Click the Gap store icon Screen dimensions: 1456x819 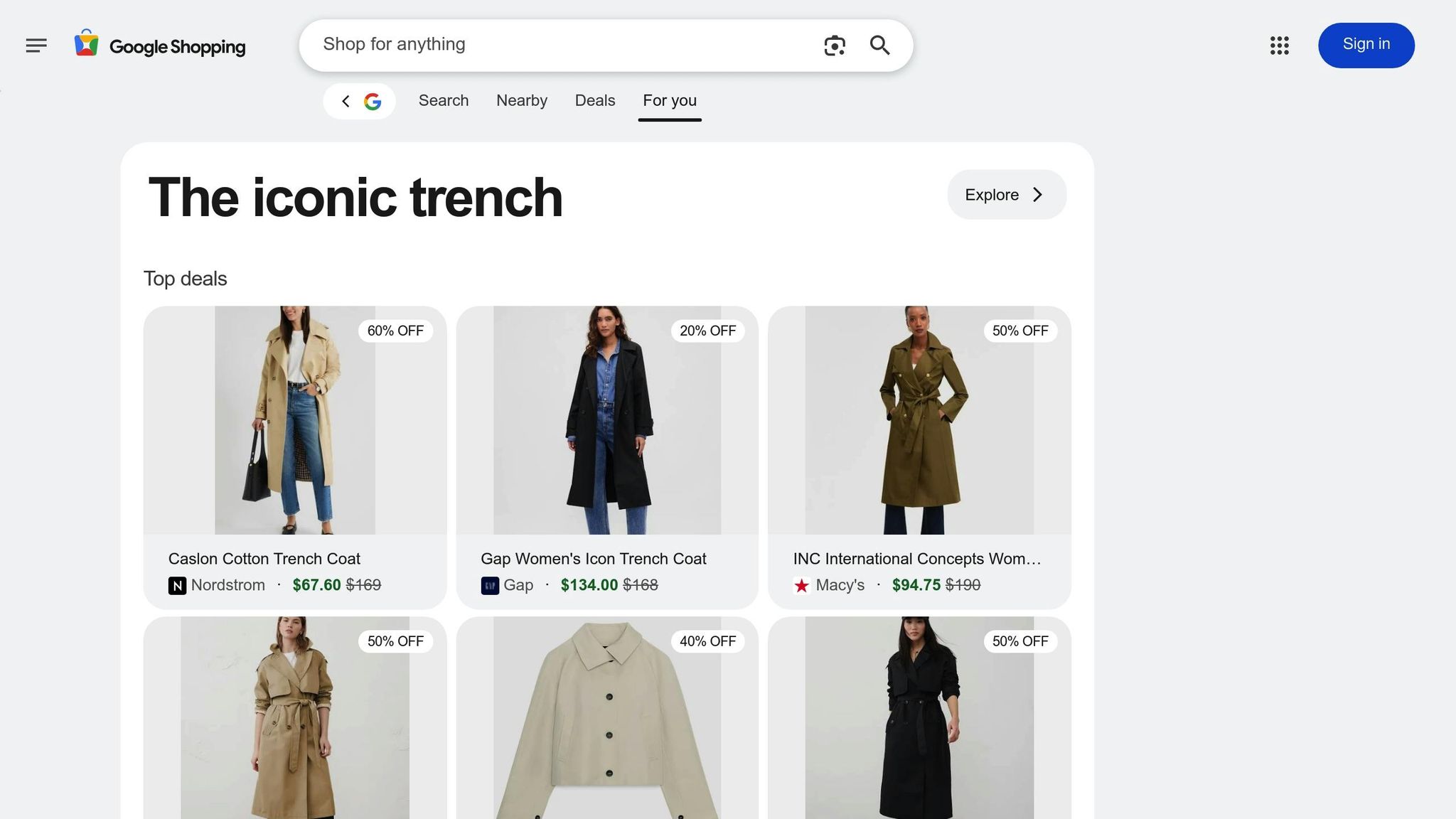point(490,585)
